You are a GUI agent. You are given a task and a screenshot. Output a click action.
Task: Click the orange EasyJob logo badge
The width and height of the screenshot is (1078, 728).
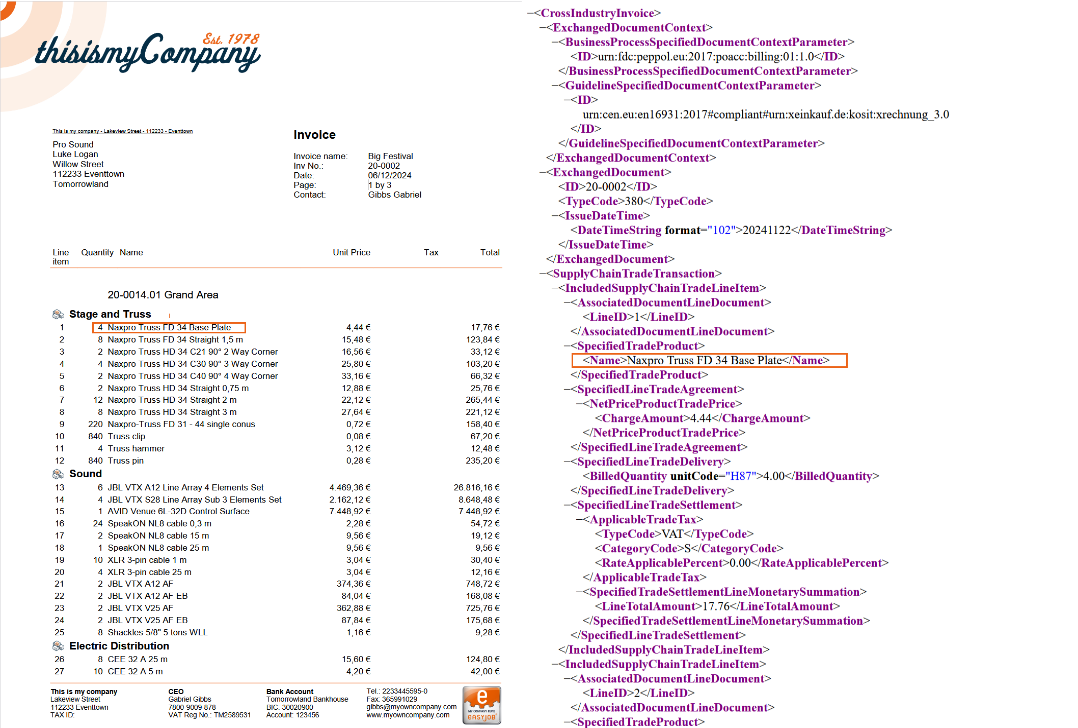(484, 701)
